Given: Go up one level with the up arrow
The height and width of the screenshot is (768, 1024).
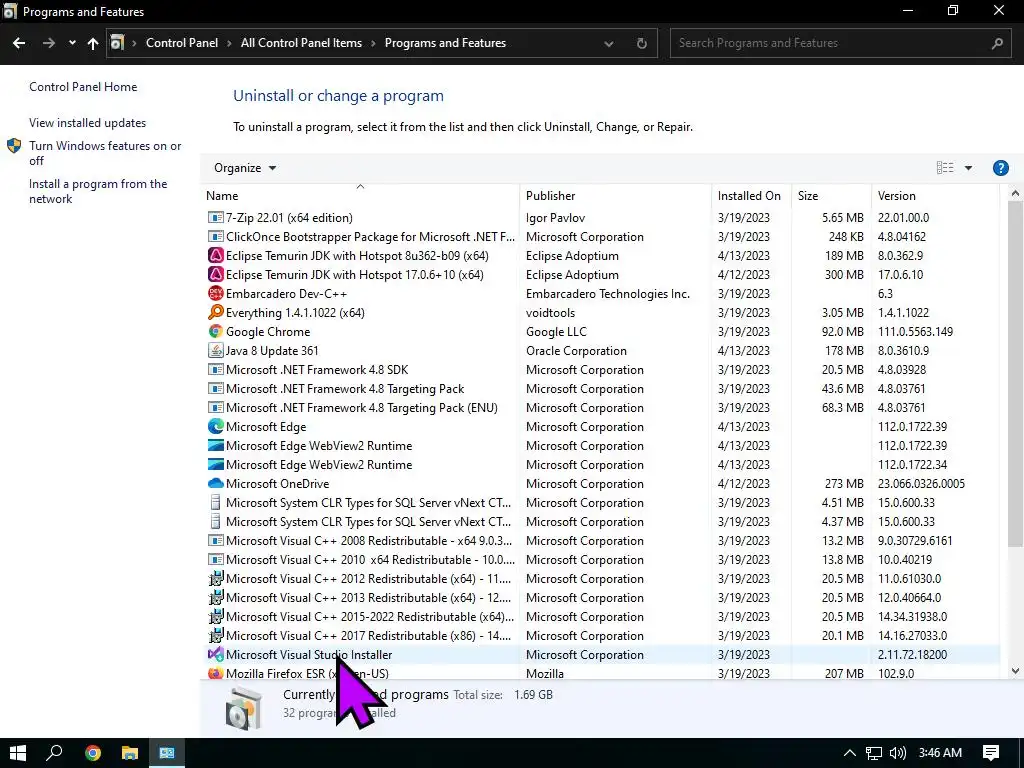Looking at the screenshot, I should [93, 43].
